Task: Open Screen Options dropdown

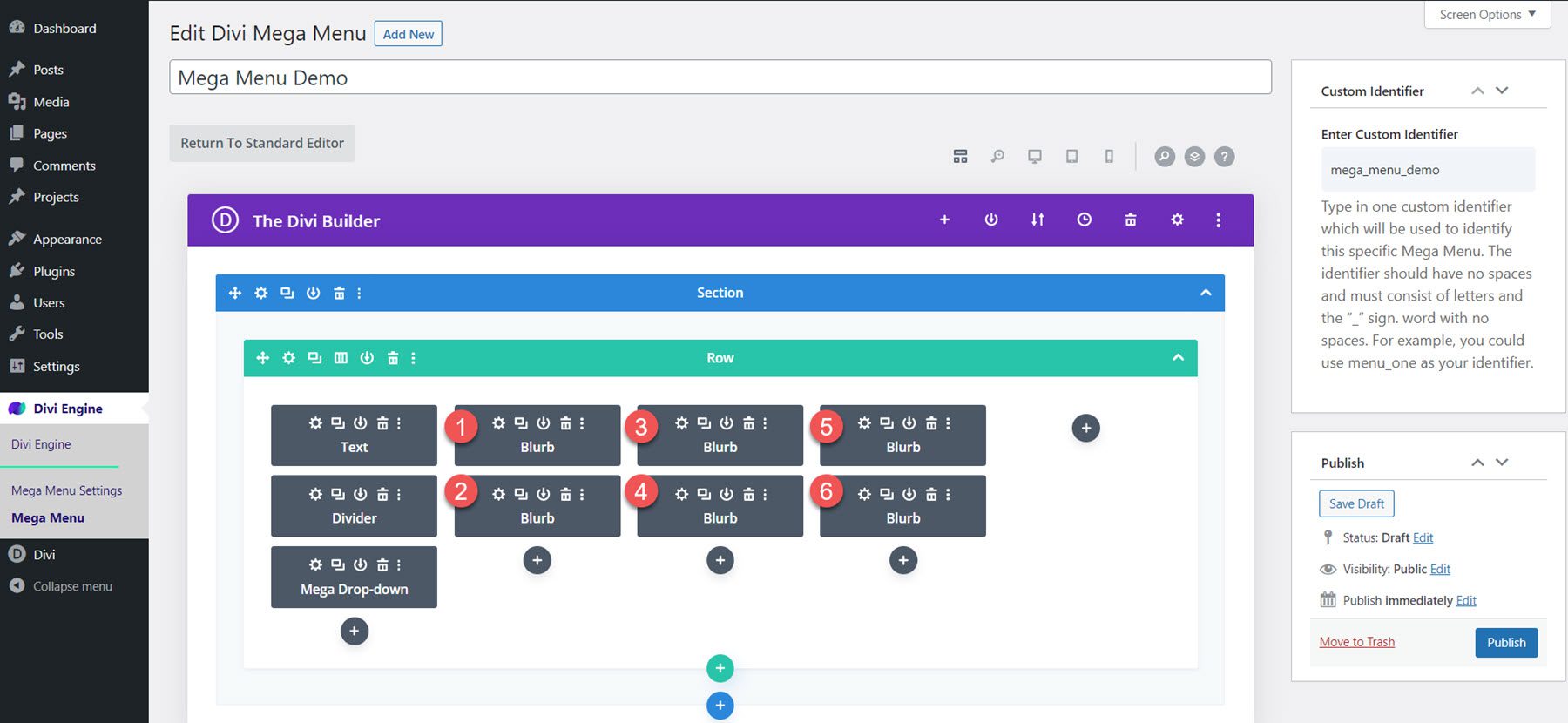Action: [1487, 15]
